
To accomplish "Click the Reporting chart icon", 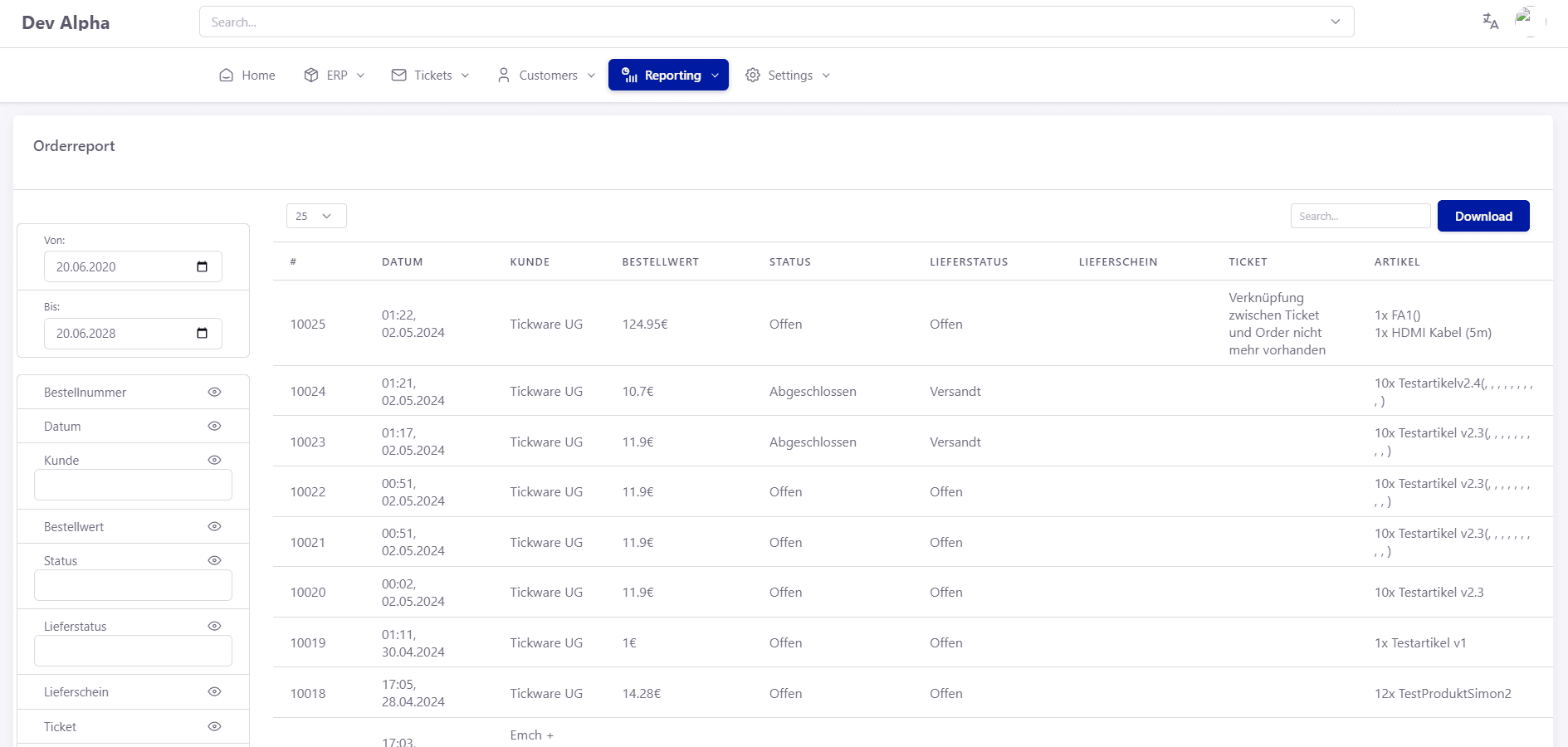I will 630,76.
